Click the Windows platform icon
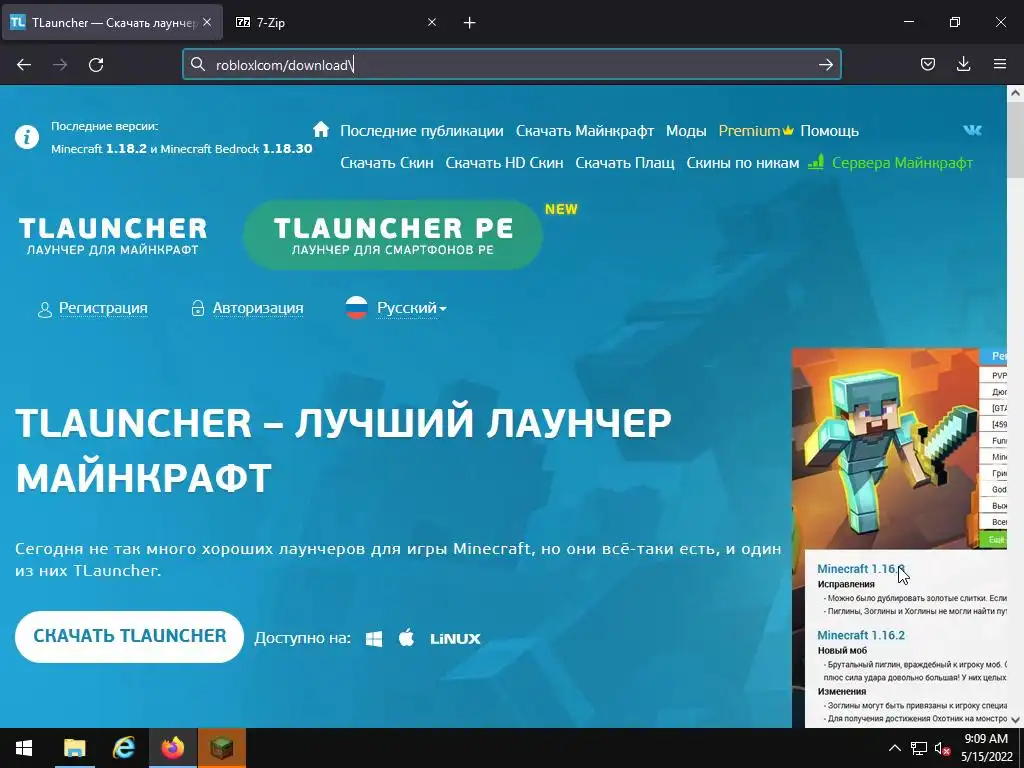This screenshot has height=768, width=1024. tap(374, 639)
